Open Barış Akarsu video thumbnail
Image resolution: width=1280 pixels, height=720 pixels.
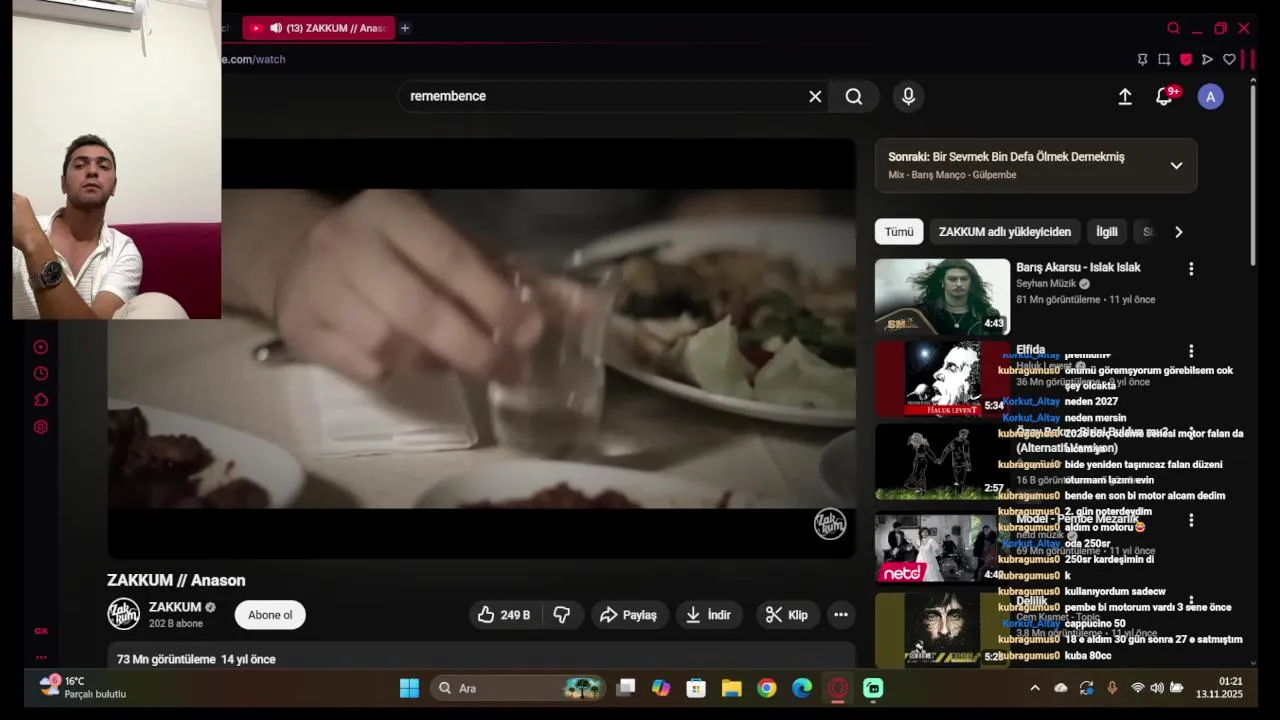[x=942, y=297]
